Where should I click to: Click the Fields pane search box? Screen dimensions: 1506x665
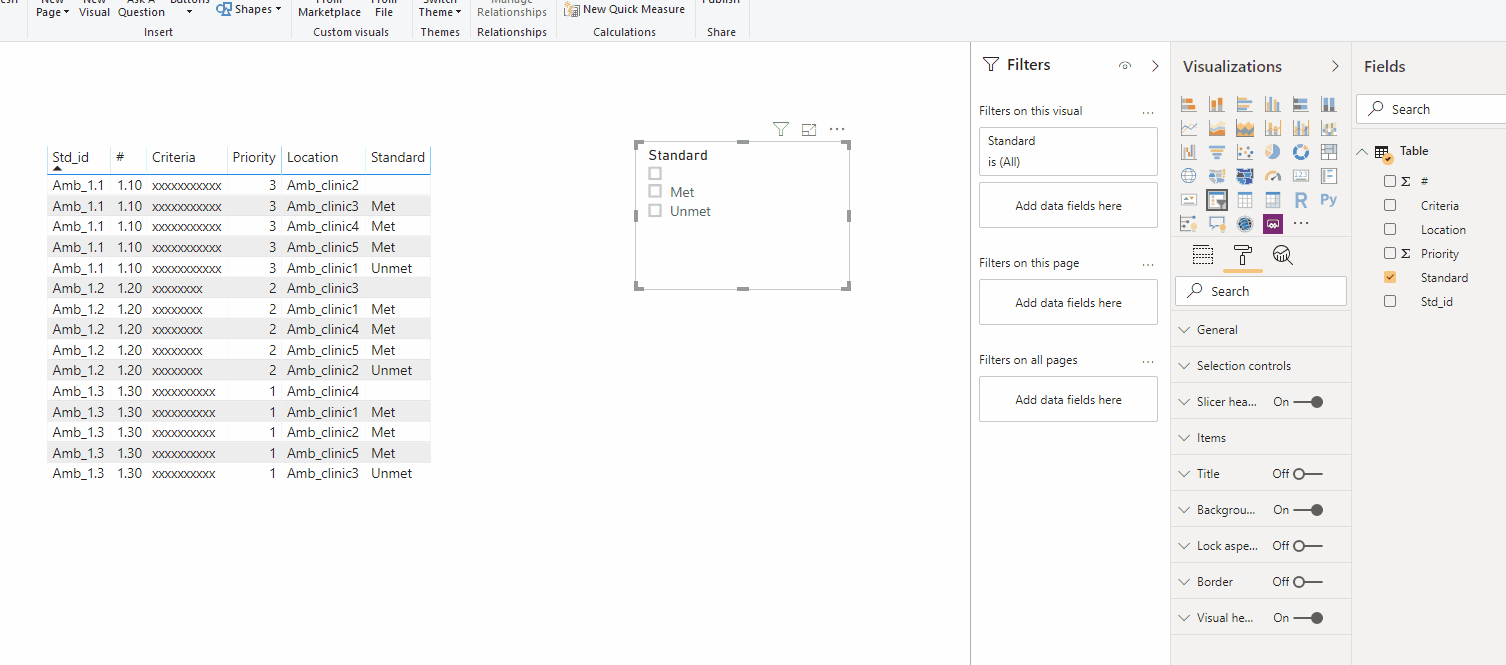(x=1431, y=109)
